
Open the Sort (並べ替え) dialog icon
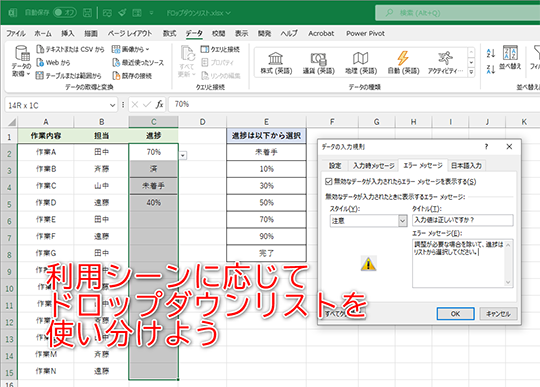coord(510,53)
